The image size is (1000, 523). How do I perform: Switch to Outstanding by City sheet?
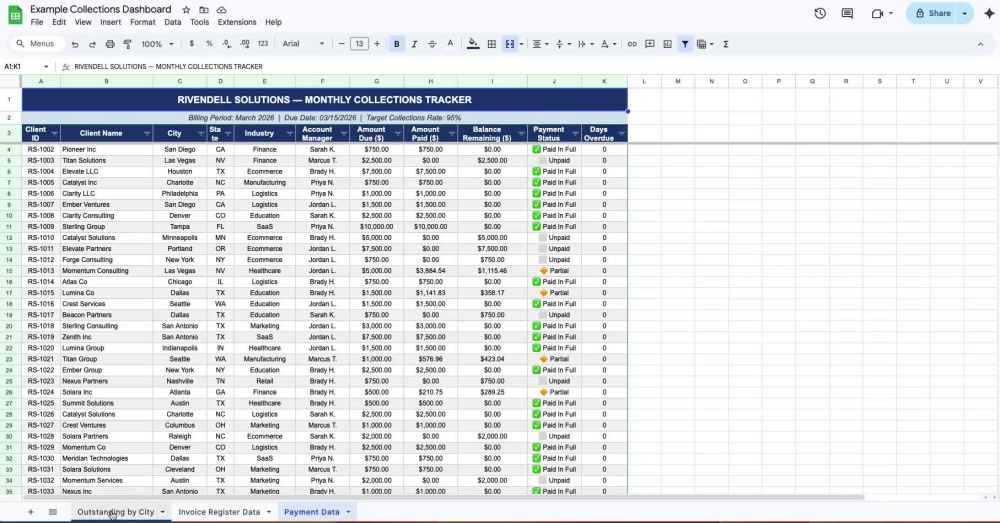[115, 512]
